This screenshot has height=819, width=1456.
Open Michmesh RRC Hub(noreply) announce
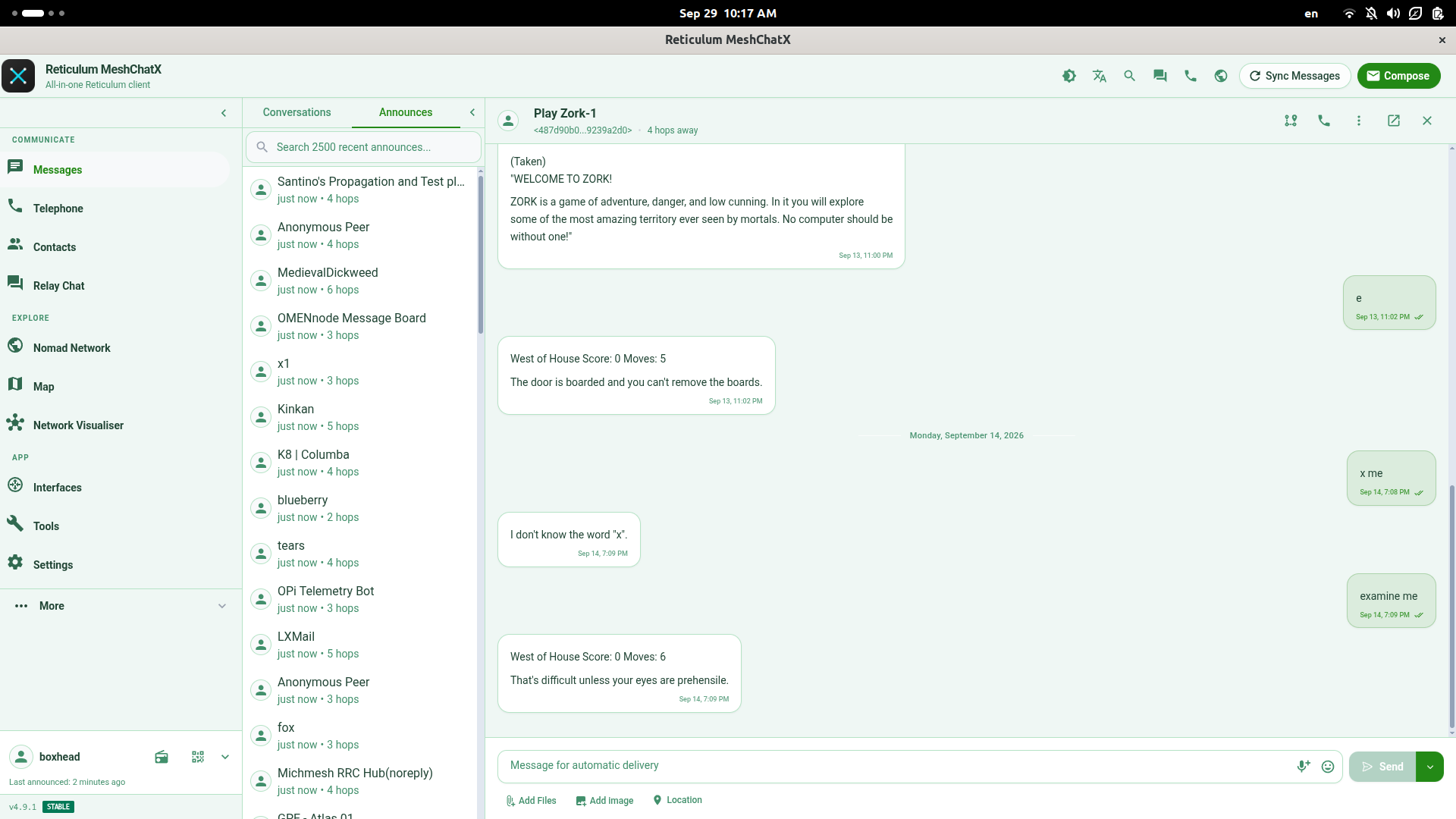pyautogui.click(x=361, y=781)
